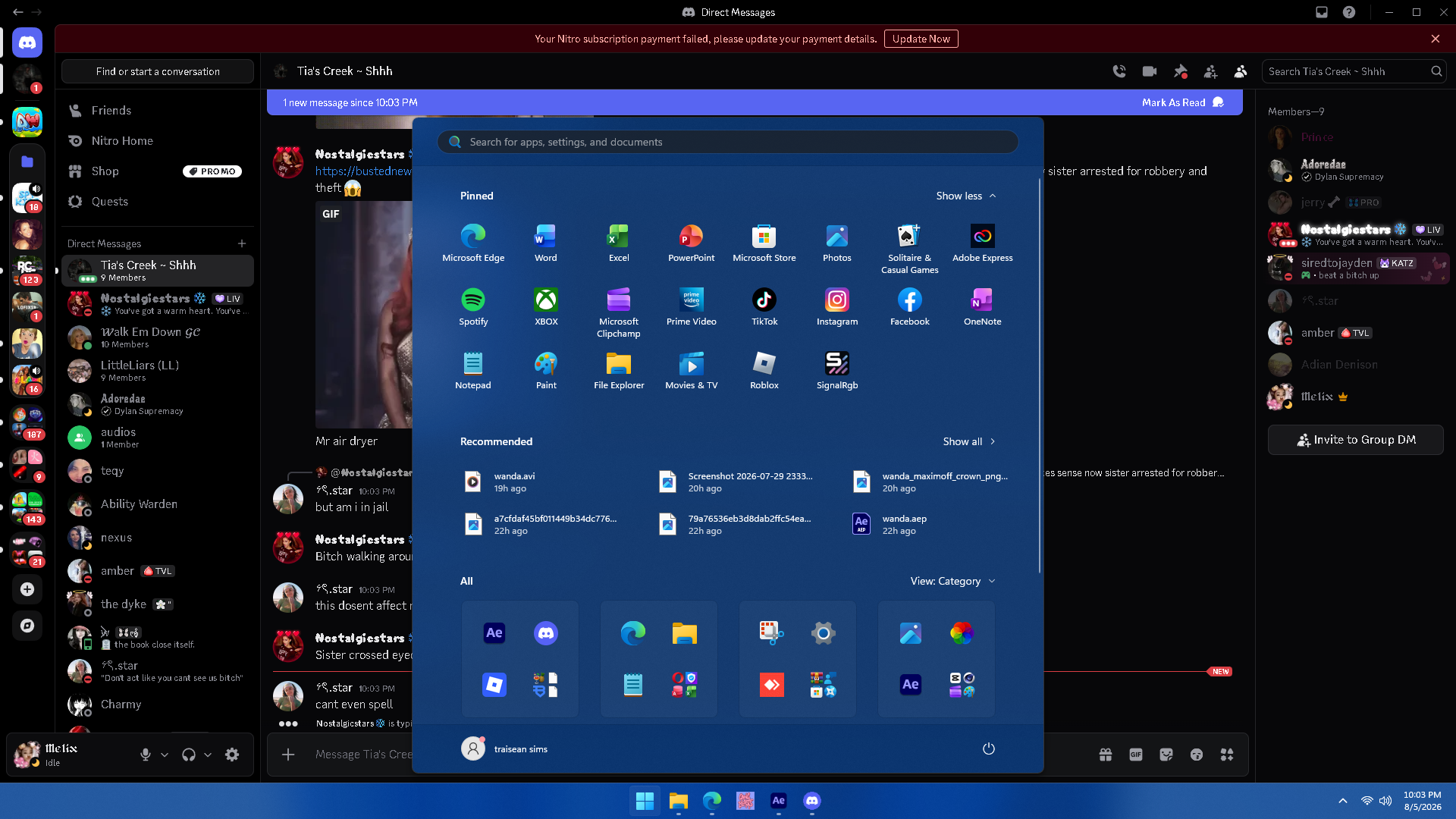Open Excel in pinned apps
Viewport: 1456px width, 819px height.
[x=619, y=243]
